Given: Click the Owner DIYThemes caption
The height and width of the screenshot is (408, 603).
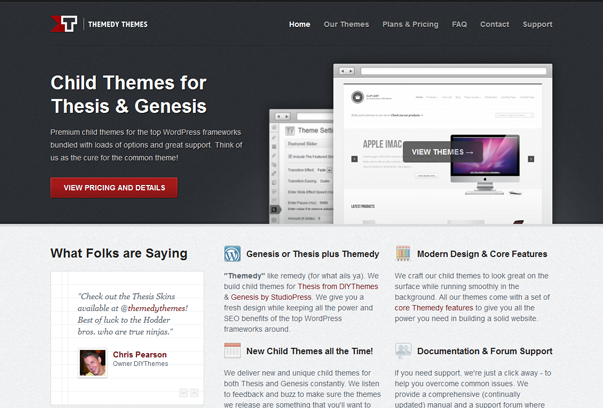Looking at the screenshot, I should pyautogui.click(x=140, y=364).
